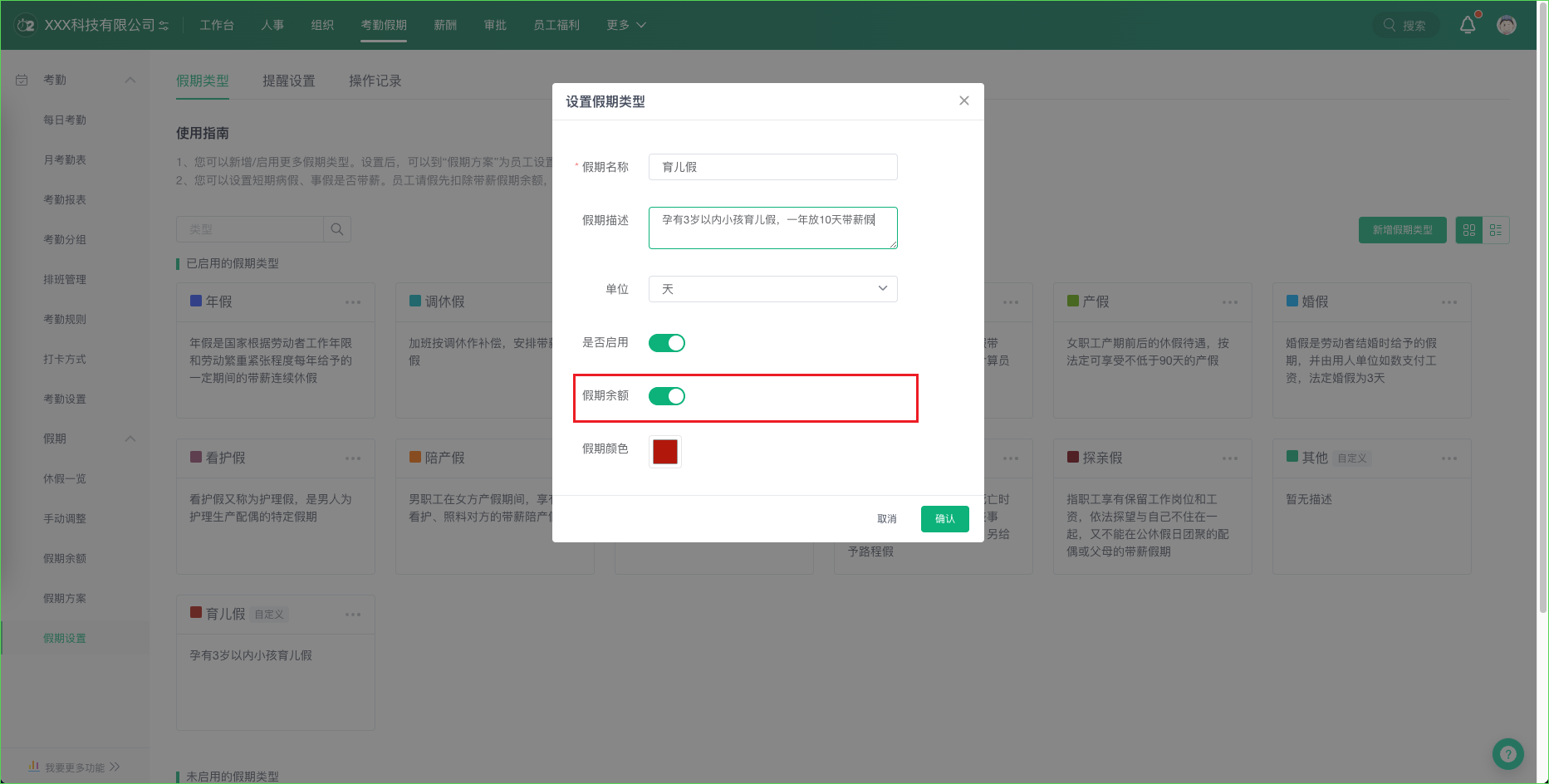
Task: Open 每日考勤 in sidebar
Action: pyautogui.click(x=65, y=120)
